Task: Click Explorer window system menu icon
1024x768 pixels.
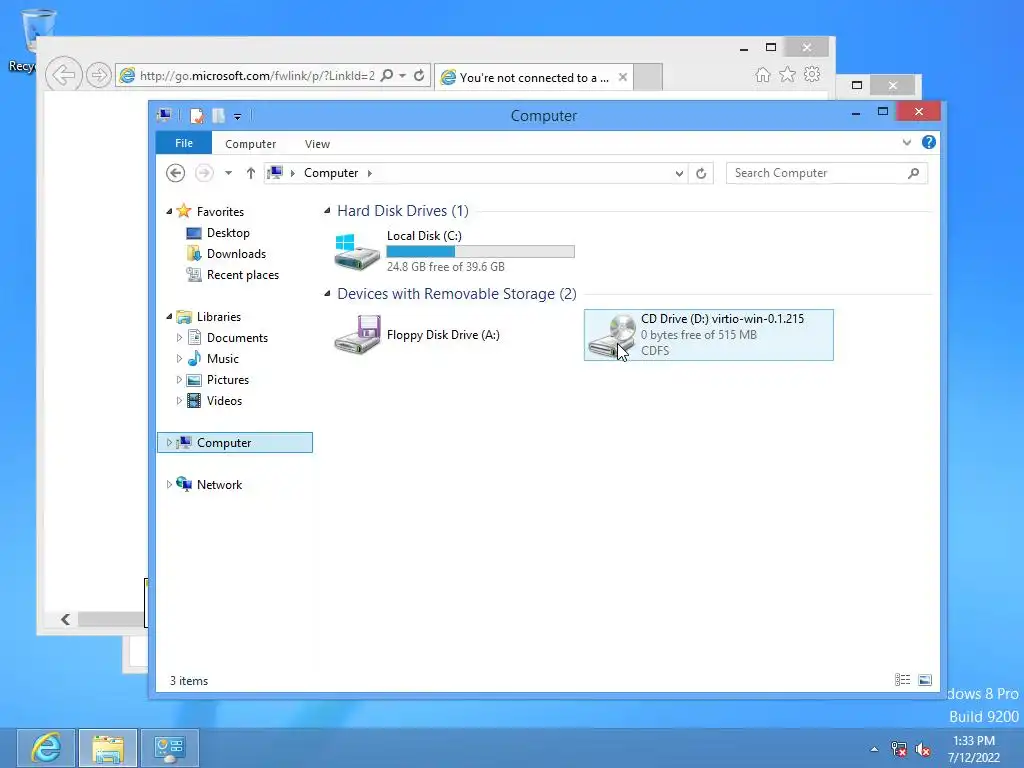Action: coord(164,116)
